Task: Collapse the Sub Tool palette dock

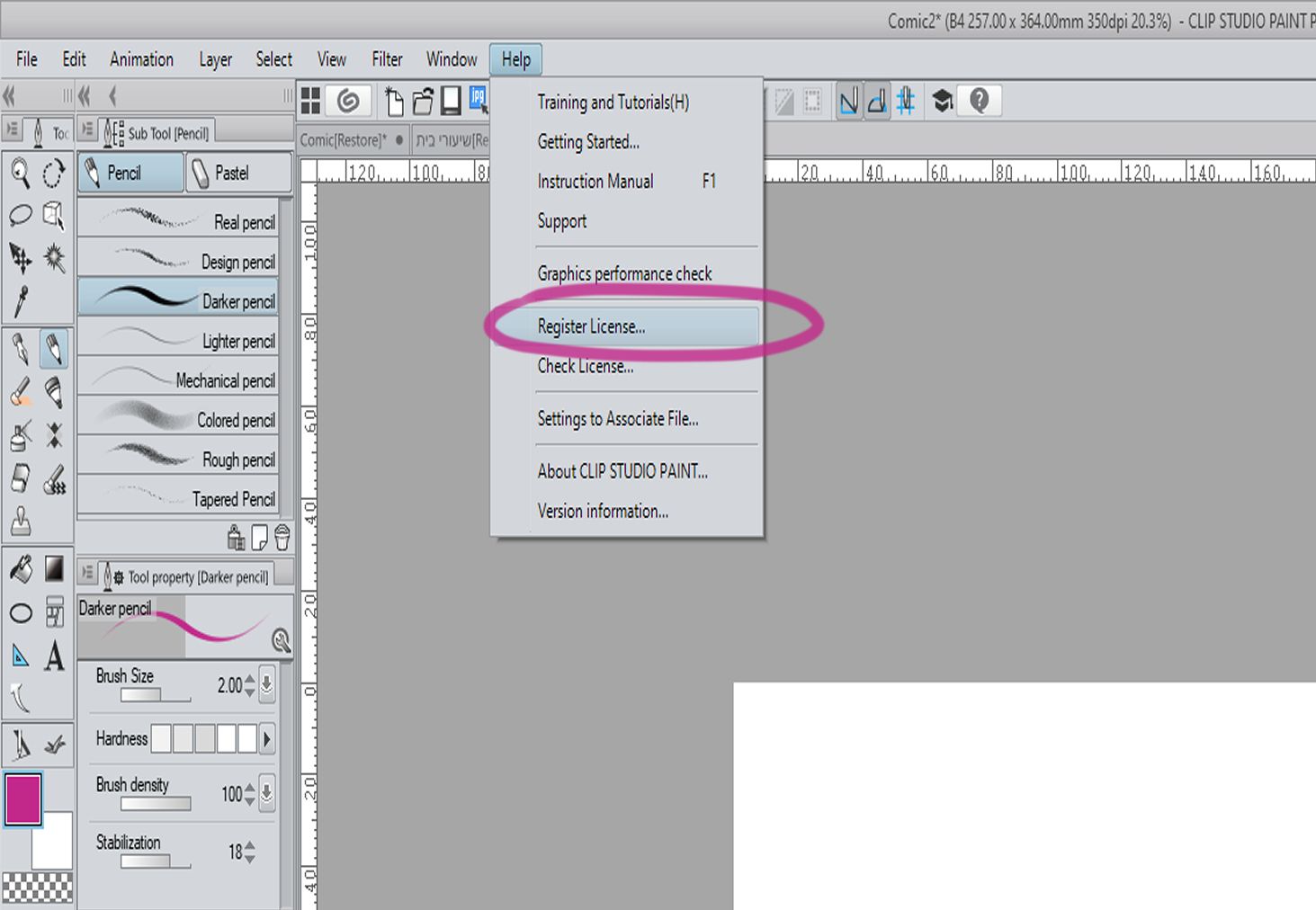Action: coord(85,95)
